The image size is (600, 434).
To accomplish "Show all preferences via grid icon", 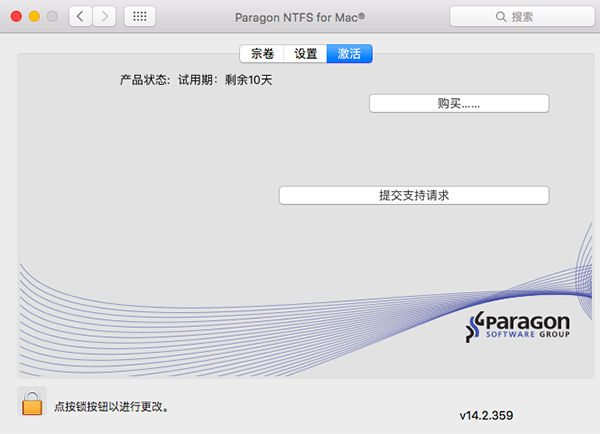I will point(140,16).
